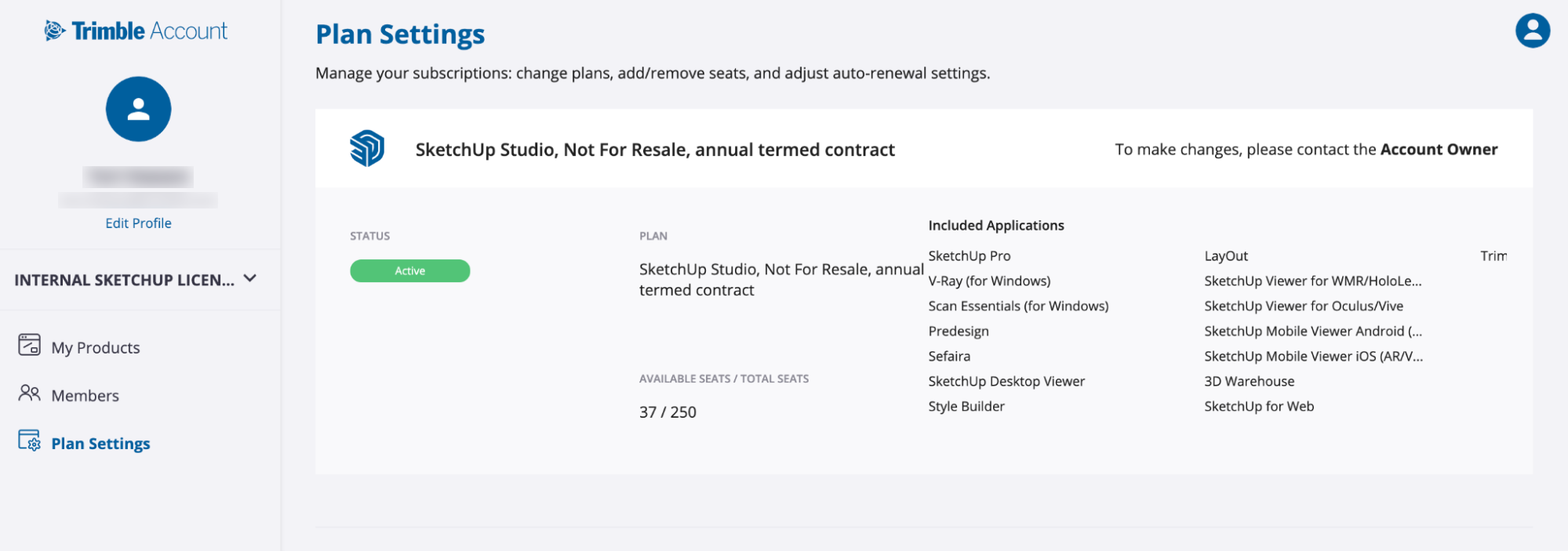Click the Included Applications heading
Screen dimensions: 1568x551
[996, 226]
